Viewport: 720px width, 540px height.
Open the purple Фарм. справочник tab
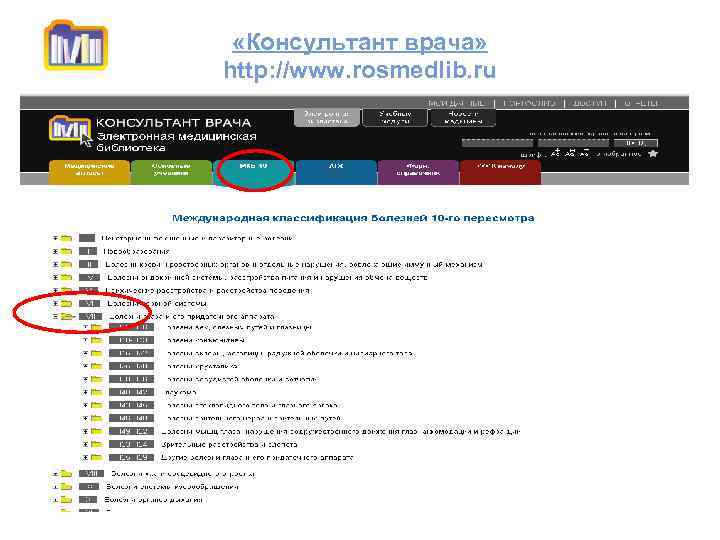418,172
